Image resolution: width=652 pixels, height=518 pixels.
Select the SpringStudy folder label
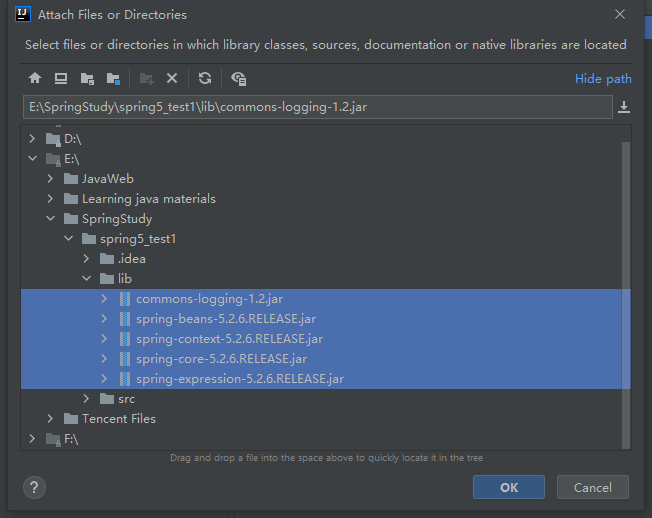[117, 219]
